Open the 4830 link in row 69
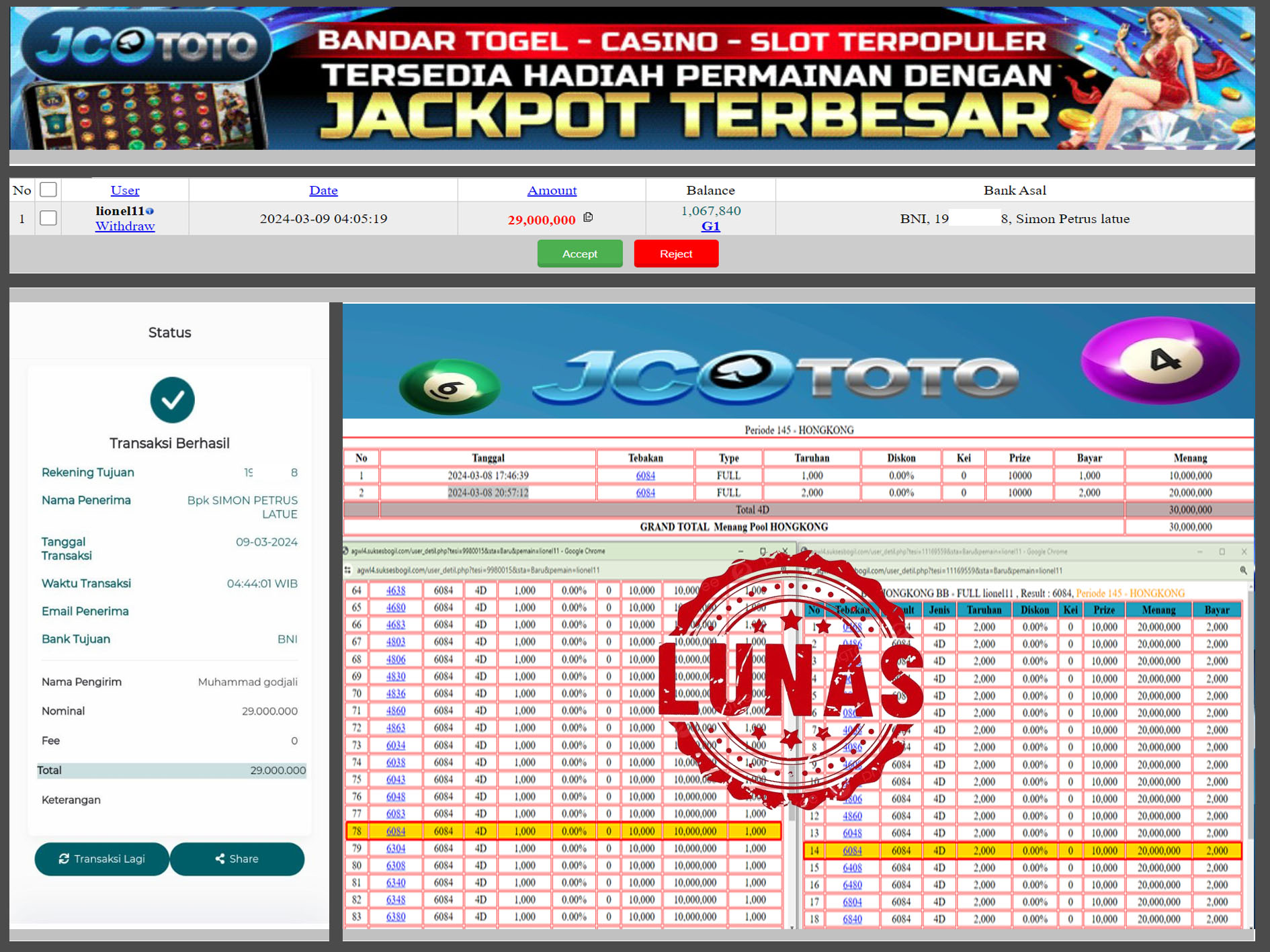The width and height of the screenshot is (1270, 952). tap(396, 676)
